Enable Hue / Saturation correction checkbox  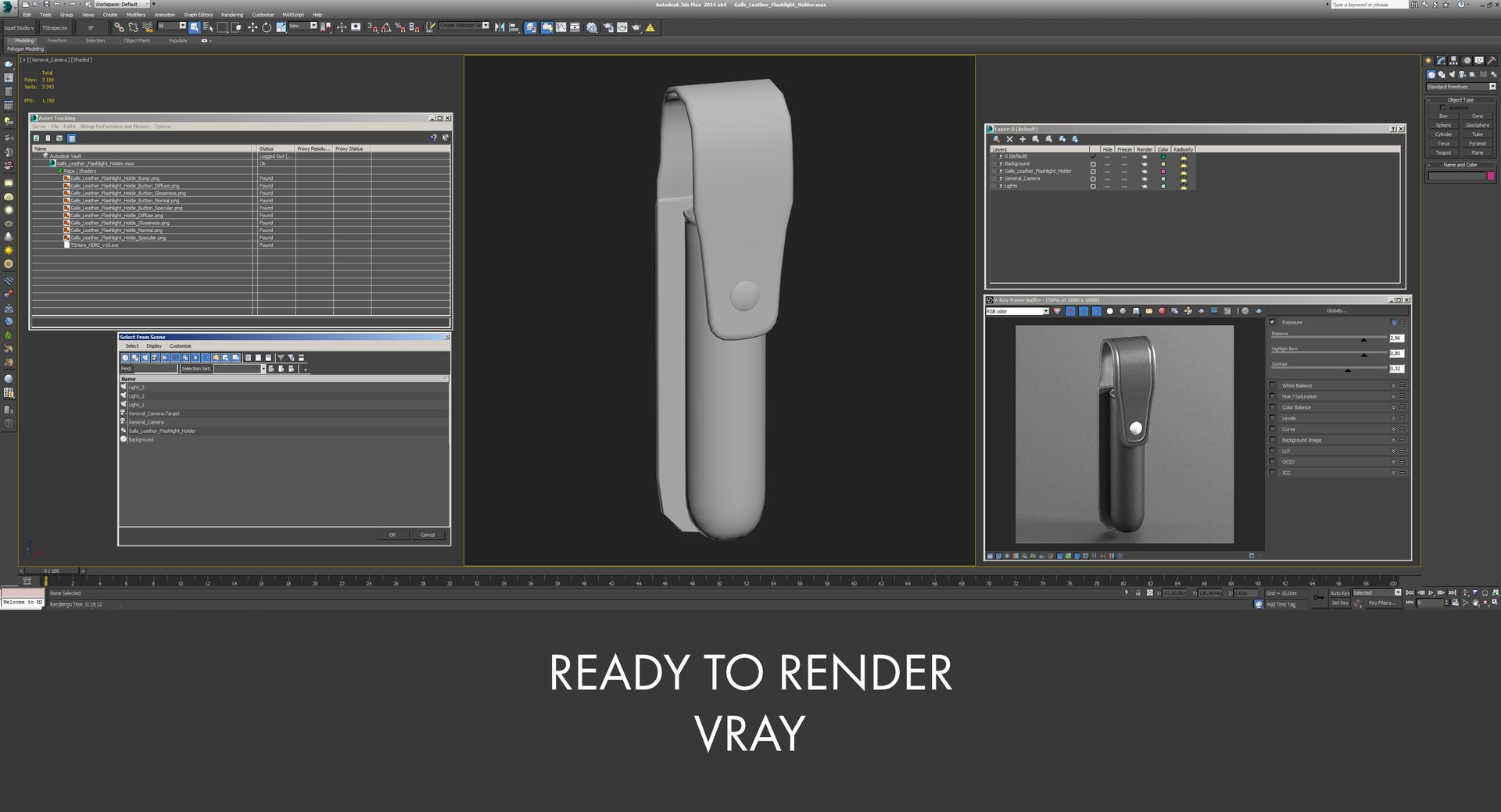[1273, 396]
